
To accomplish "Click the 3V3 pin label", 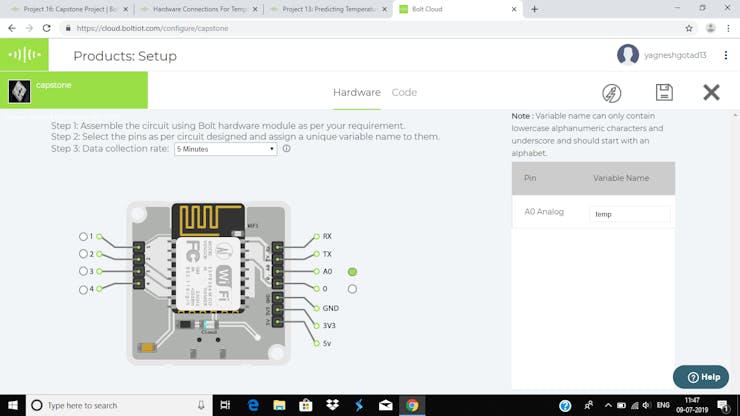I will coord(329,325).
